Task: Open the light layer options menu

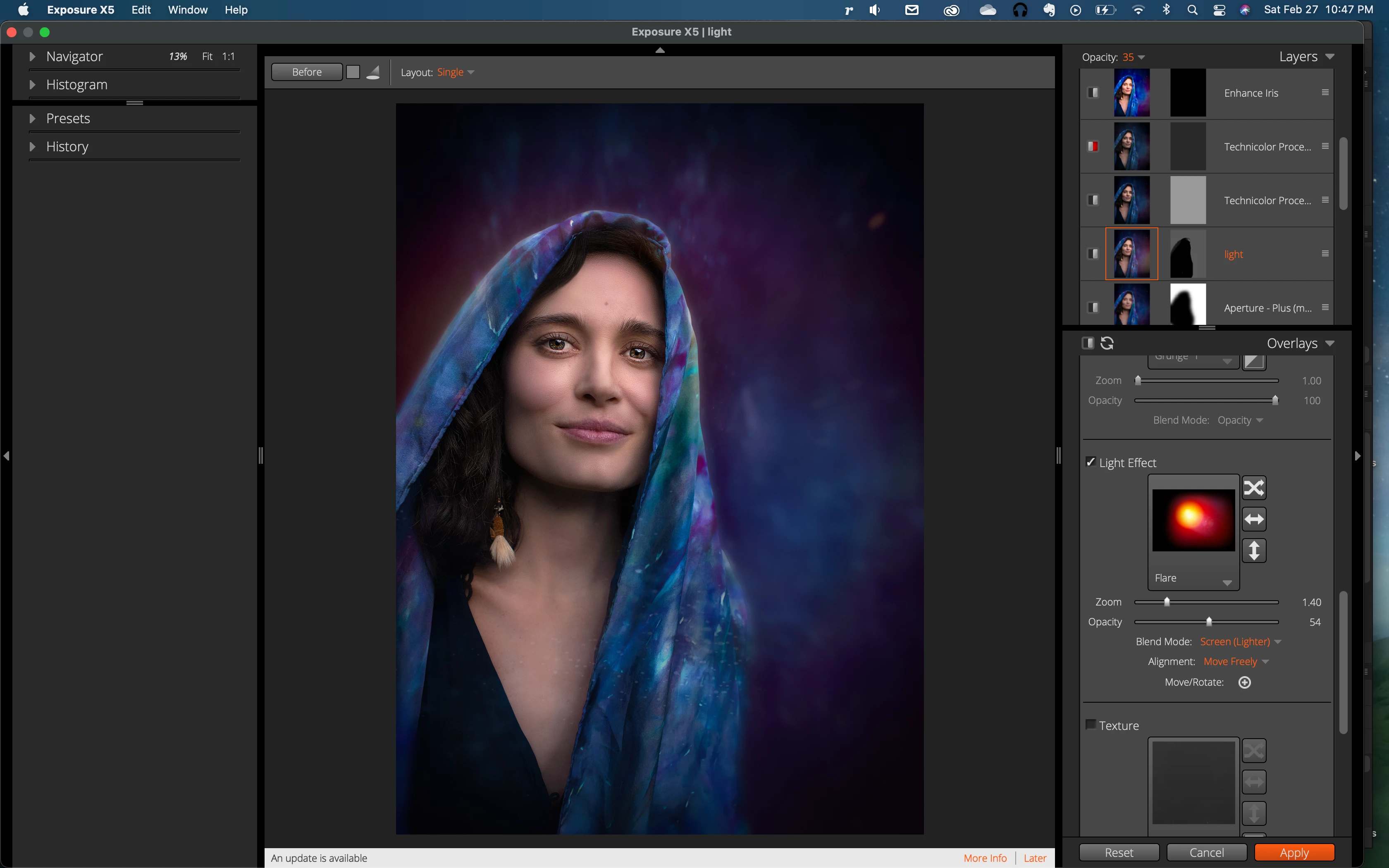Action: click(1325, 254)
